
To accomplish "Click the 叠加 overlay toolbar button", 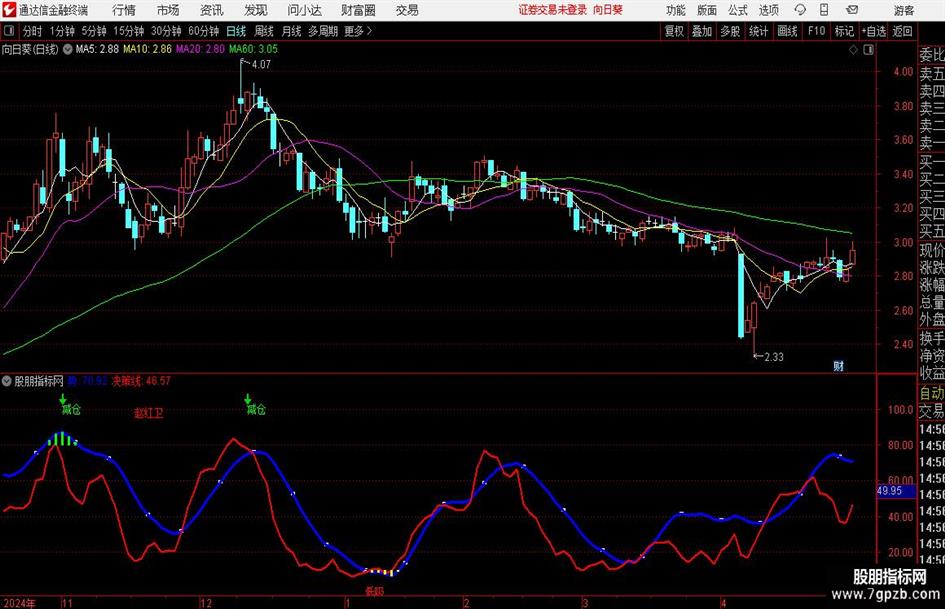I will [702, 31].
